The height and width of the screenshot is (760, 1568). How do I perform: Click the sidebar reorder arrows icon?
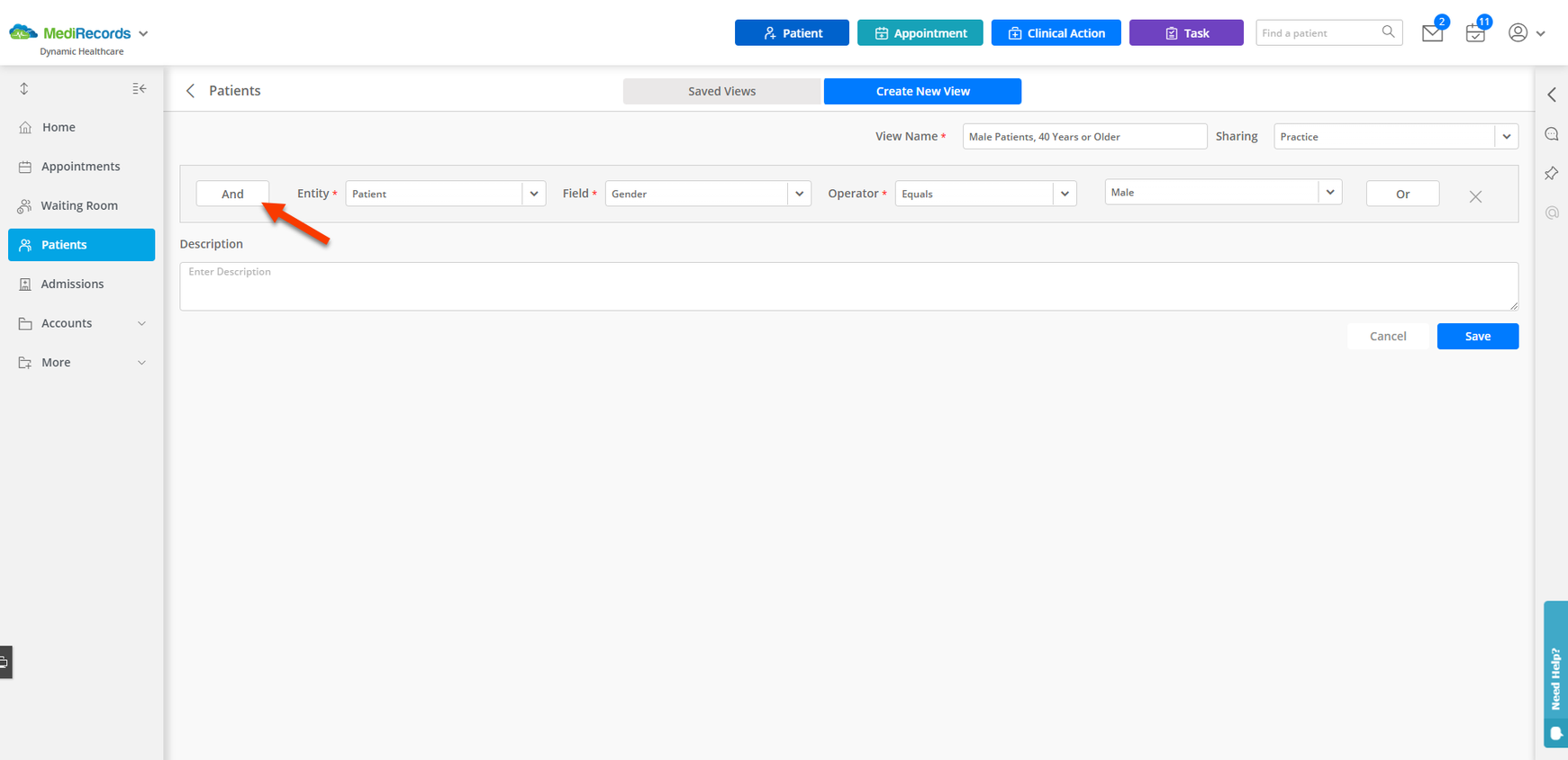[x=24, y=88]
